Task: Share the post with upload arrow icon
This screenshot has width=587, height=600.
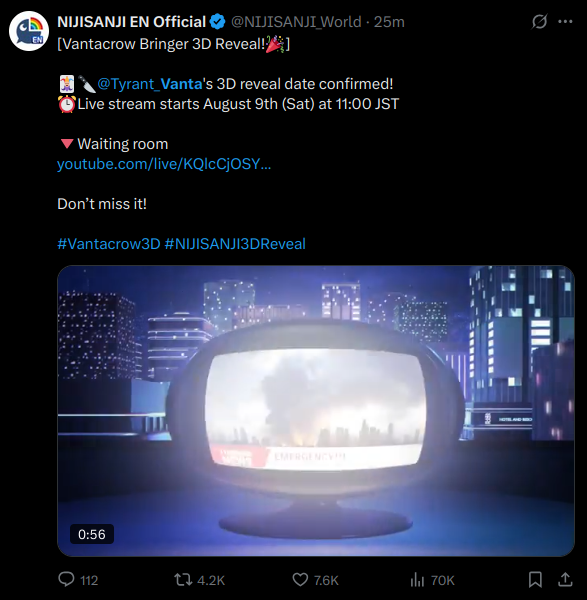Action: point(565,580)
